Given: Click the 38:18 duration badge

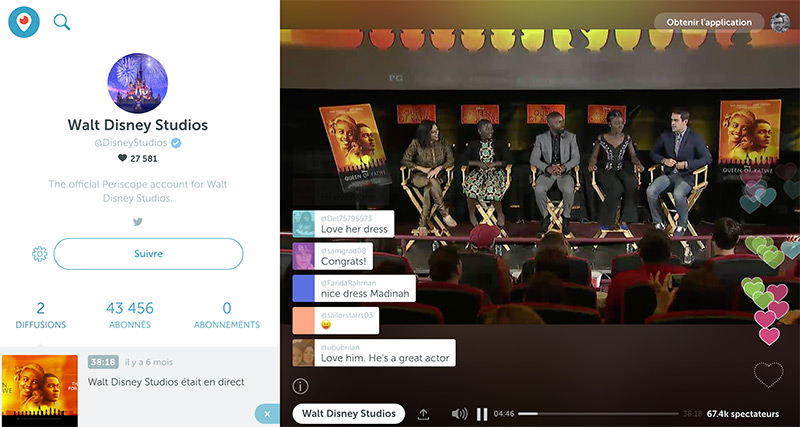Looking at the screenshot, I should coord(103,362).
